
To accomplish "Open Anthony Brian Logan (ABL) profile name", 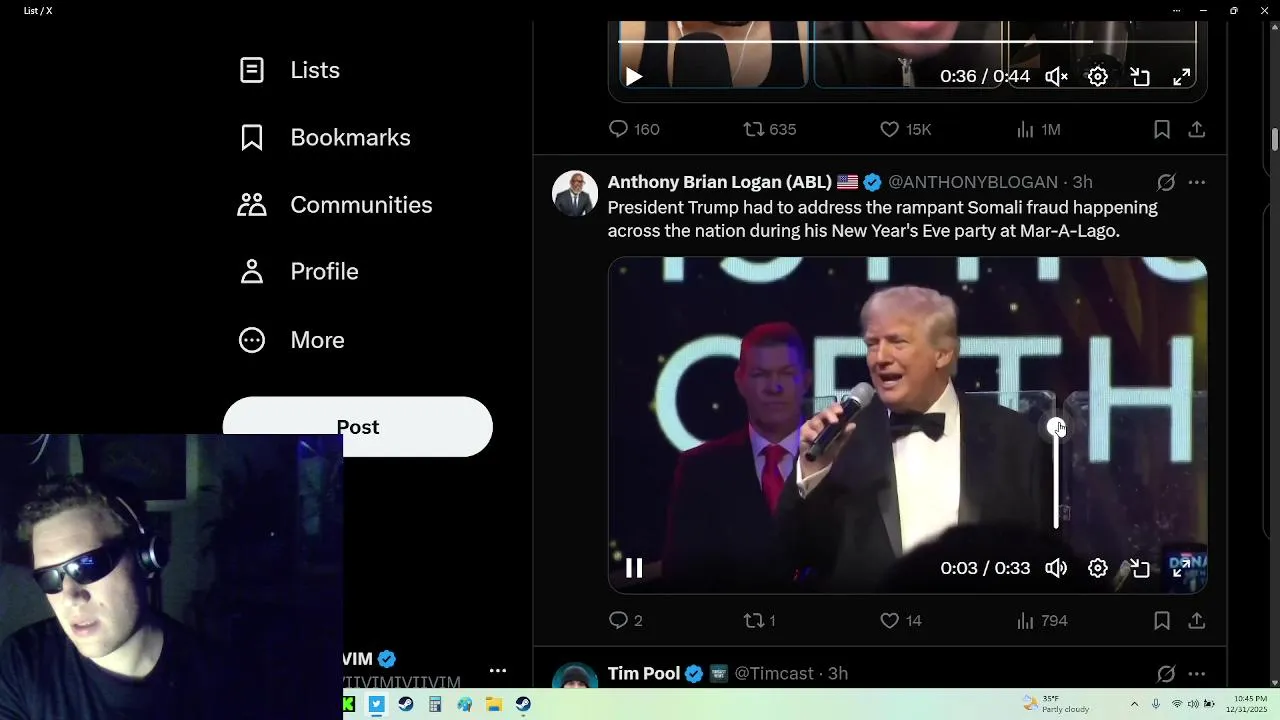I will (x=719, y=182).
